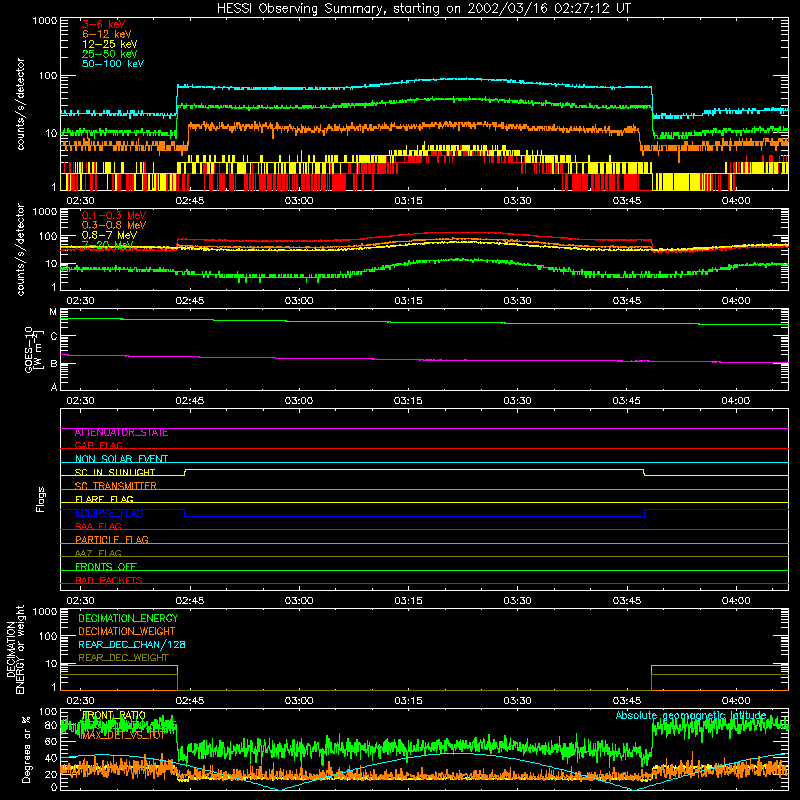Click the 25-50 keV legend label
Screen dimensions: 800x800
[x=110, y=54]
